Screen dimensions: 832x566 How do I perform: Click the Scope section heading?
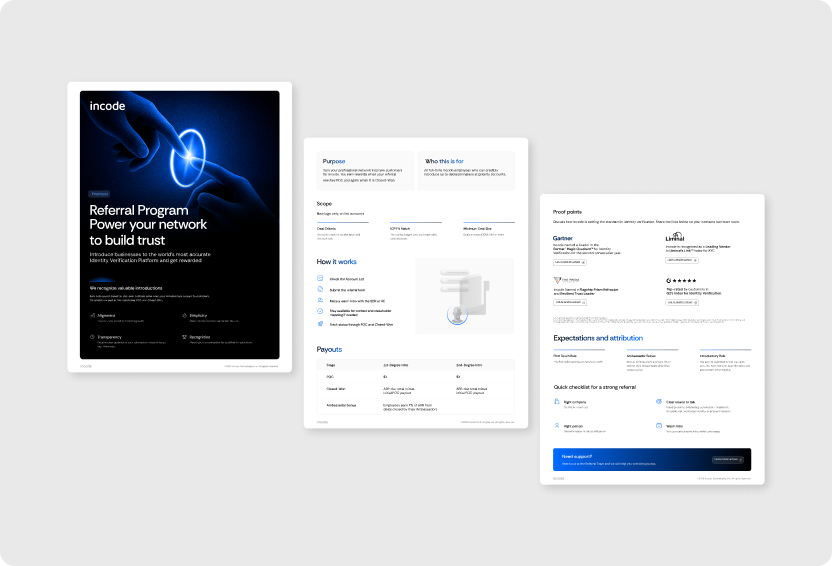[x=324, y=204]
